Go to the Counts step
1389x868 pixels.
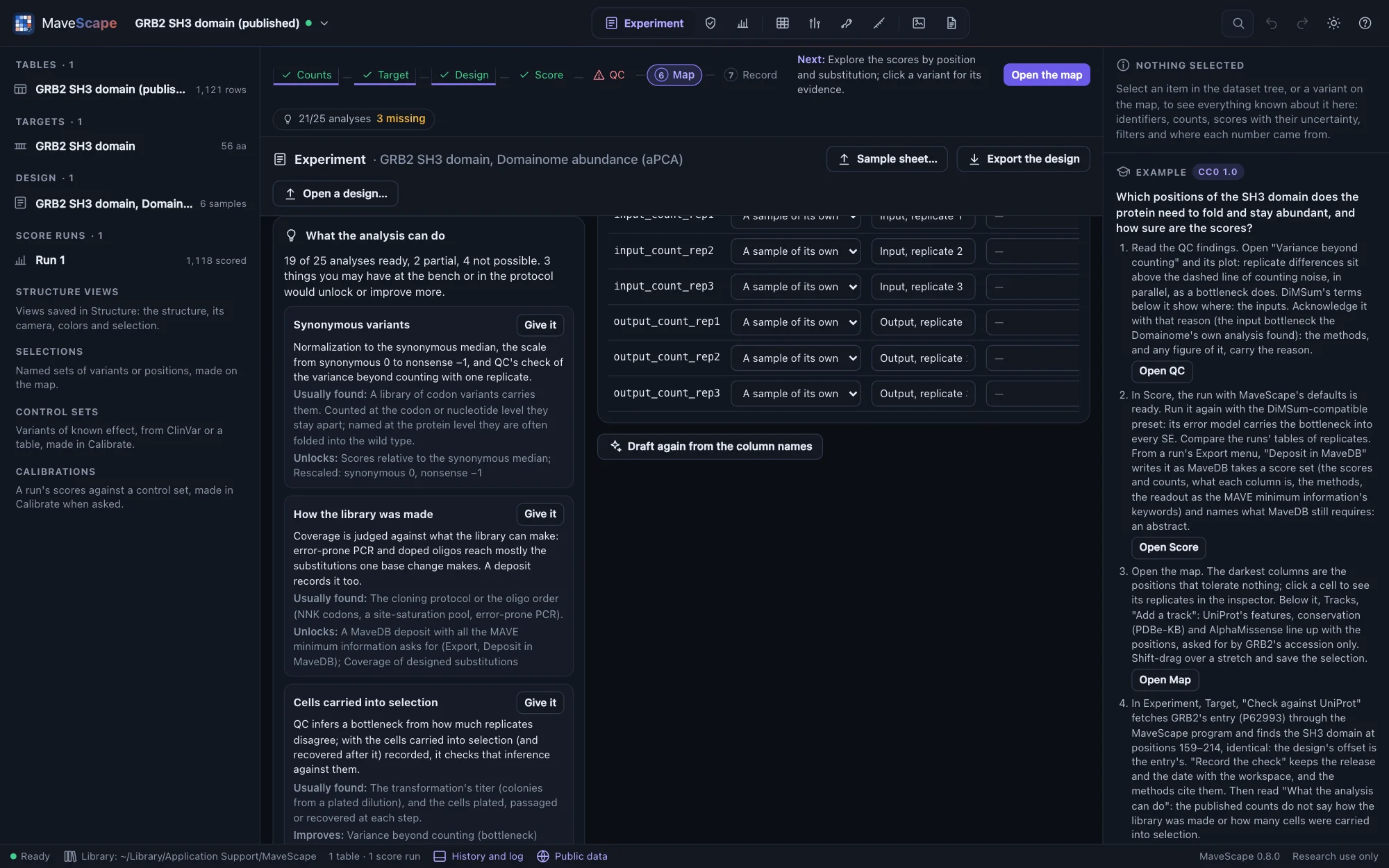click(306, 75)
